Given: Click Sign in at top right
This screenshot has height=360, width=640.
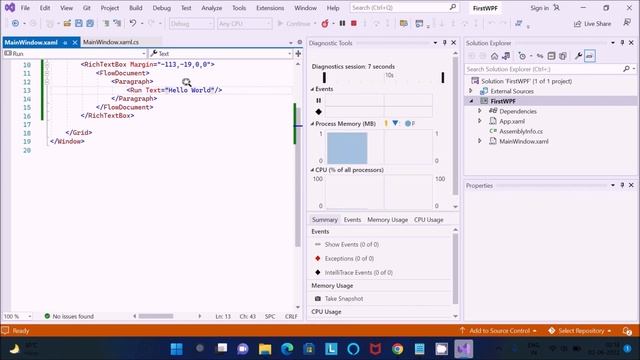Looking at the screenshot, I should [539, 8].
